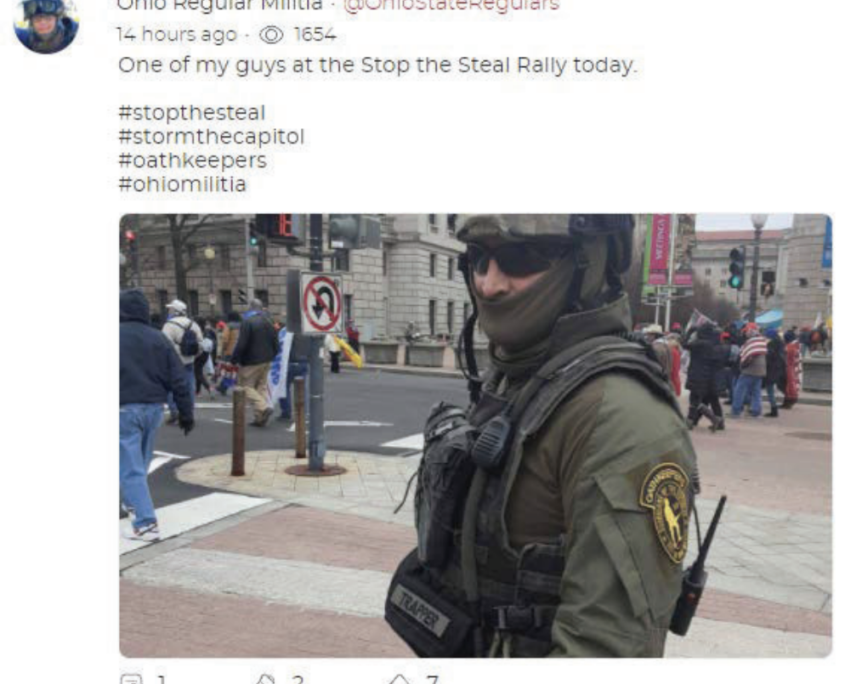Image resolution: width=845 pixels, height=684 pixels.
Task: Click the comment count of 1
Action: coord(161,680)
